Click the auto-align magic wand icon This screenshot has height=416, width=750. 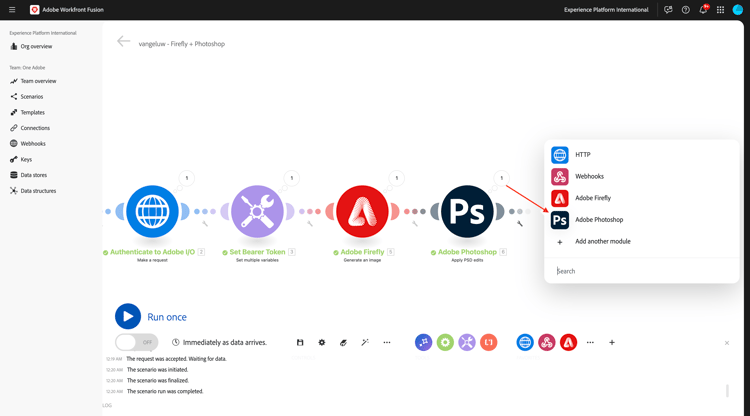365,342
